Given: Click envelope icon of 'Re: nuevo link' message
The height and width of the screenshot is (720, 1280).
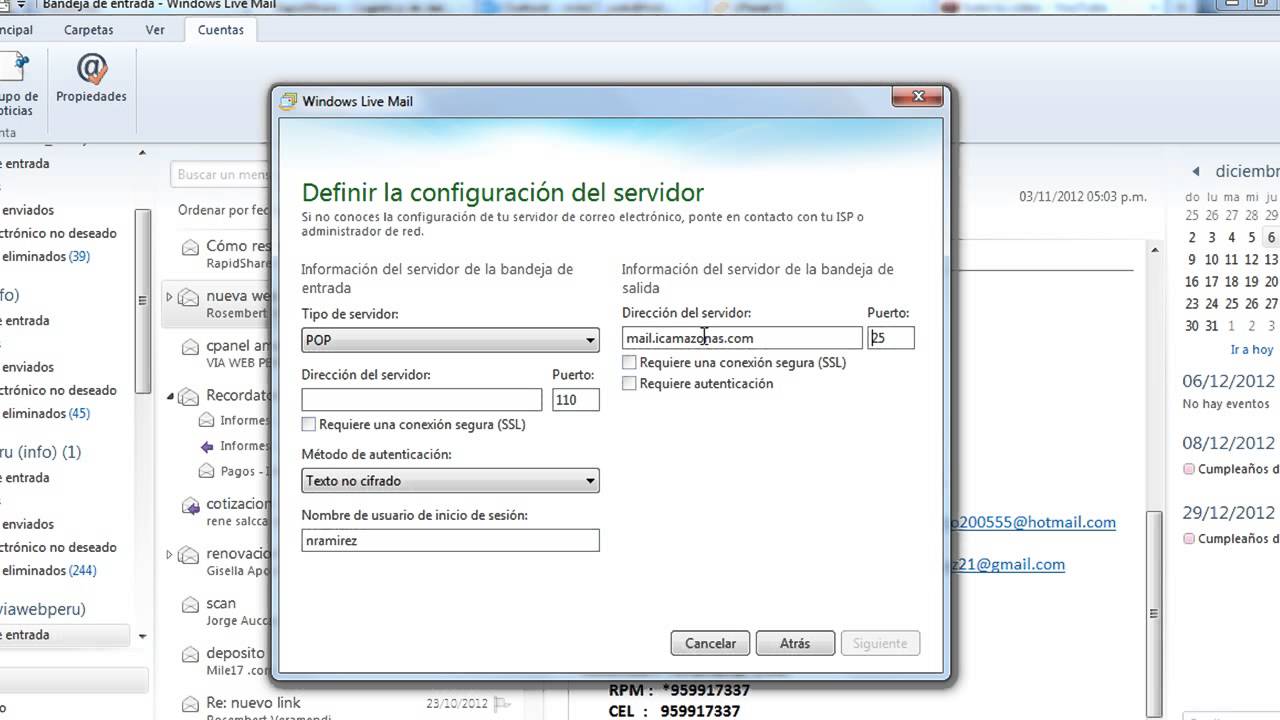Looking at the screenshot, I should pyautogui.click(x=190, y=704).
